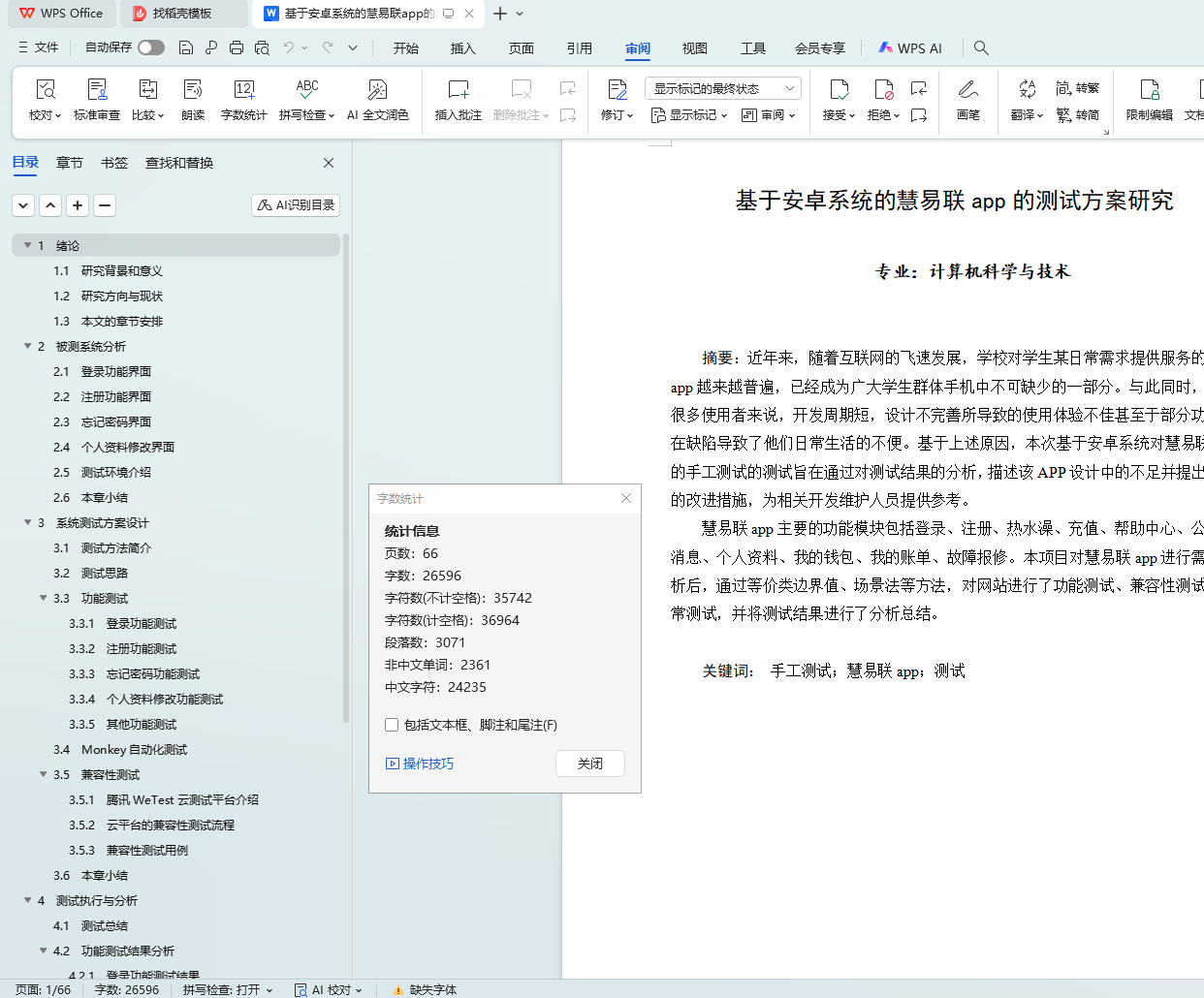Select the 画笔 pen tool
The height and width of the screenshot is (998, 1204).
point(967,90)
